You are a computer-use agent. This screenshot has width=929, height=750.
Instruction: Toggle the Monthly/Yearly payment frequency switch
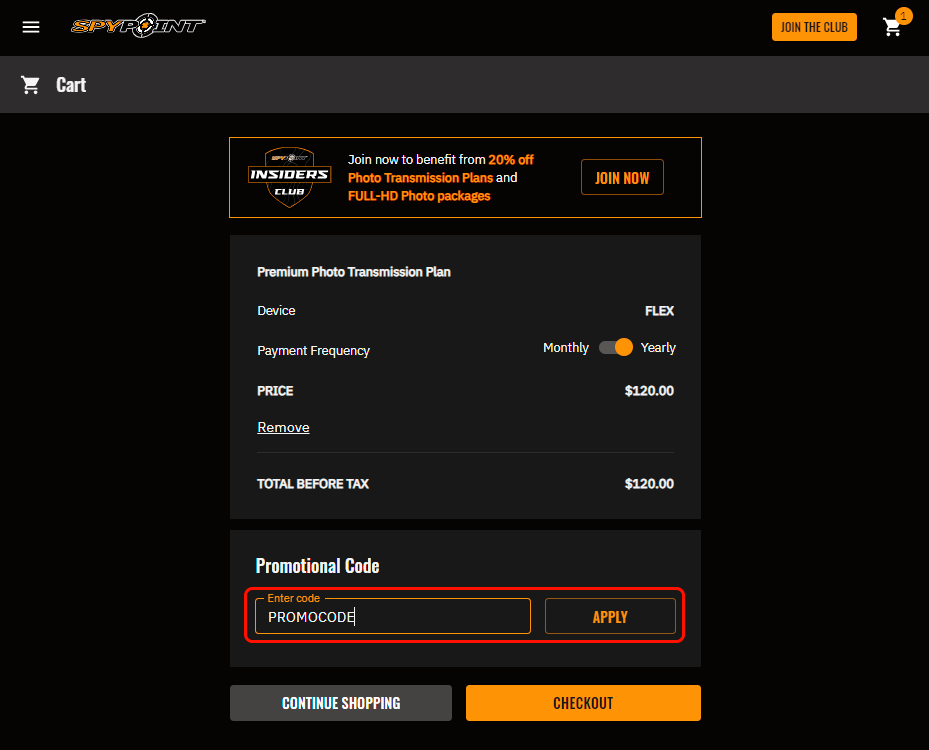point(616,347)
